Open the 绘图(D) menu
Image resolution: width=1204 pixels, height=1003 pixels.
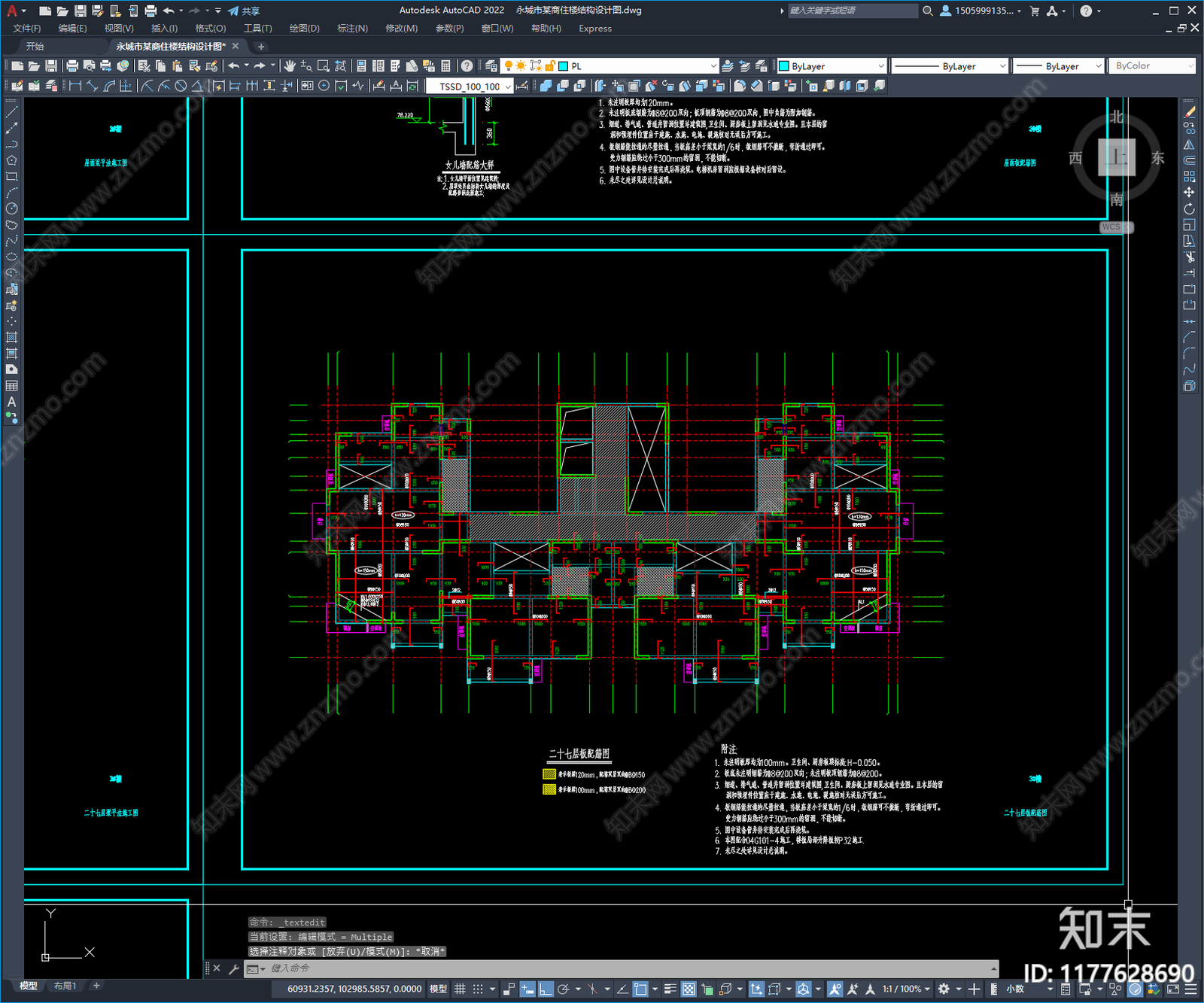304,29
